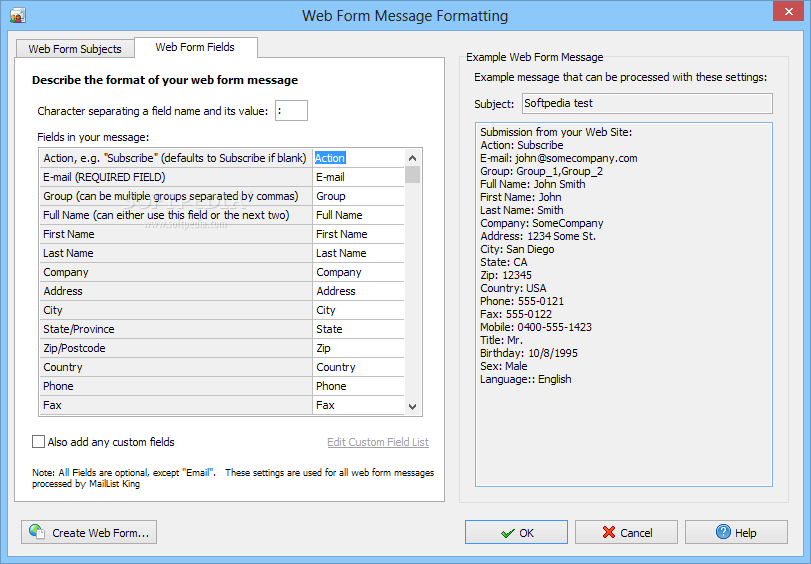Viewport: 811px width, 564px height.
Task: Click the blue question mark Help icon
Action: pyautogui.click(x=723, y=532)
